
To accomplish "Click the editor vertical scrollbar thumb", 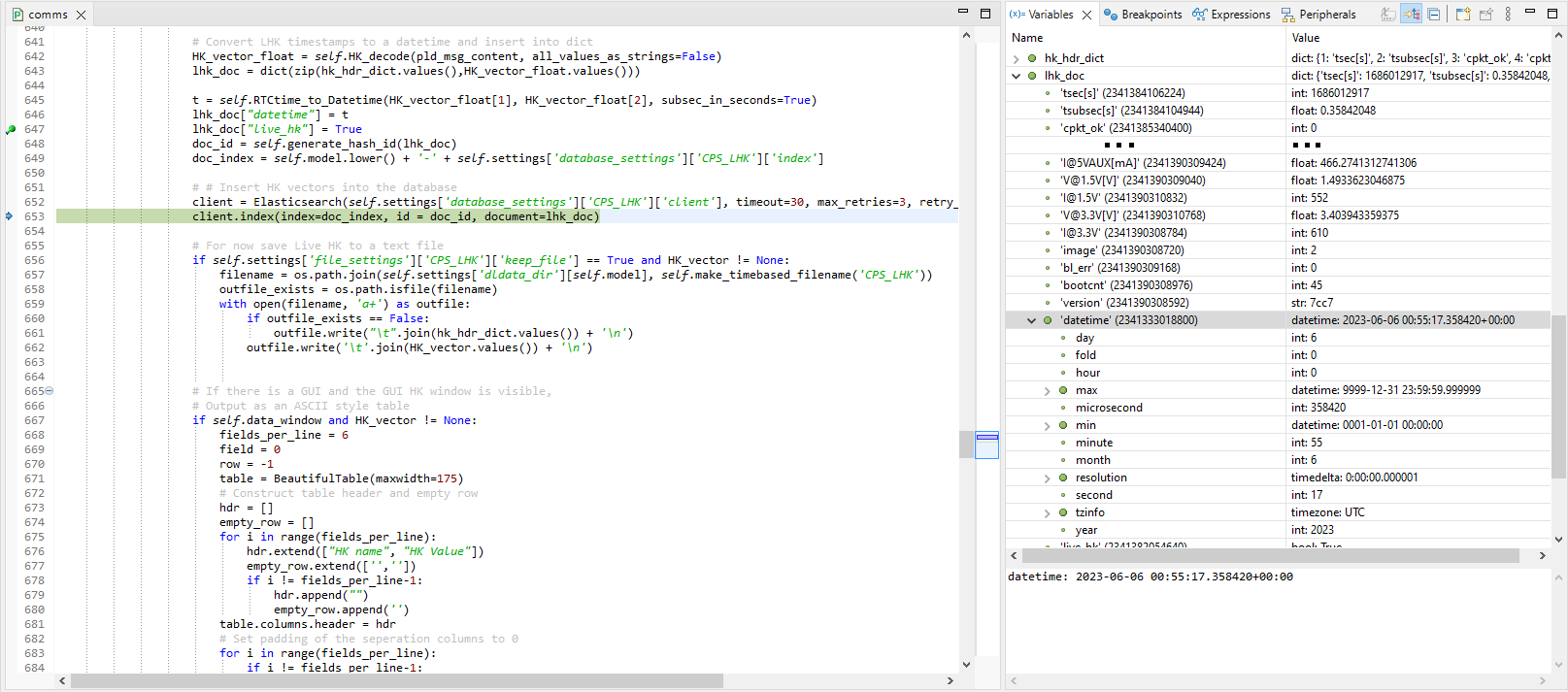I will [966, 445].
